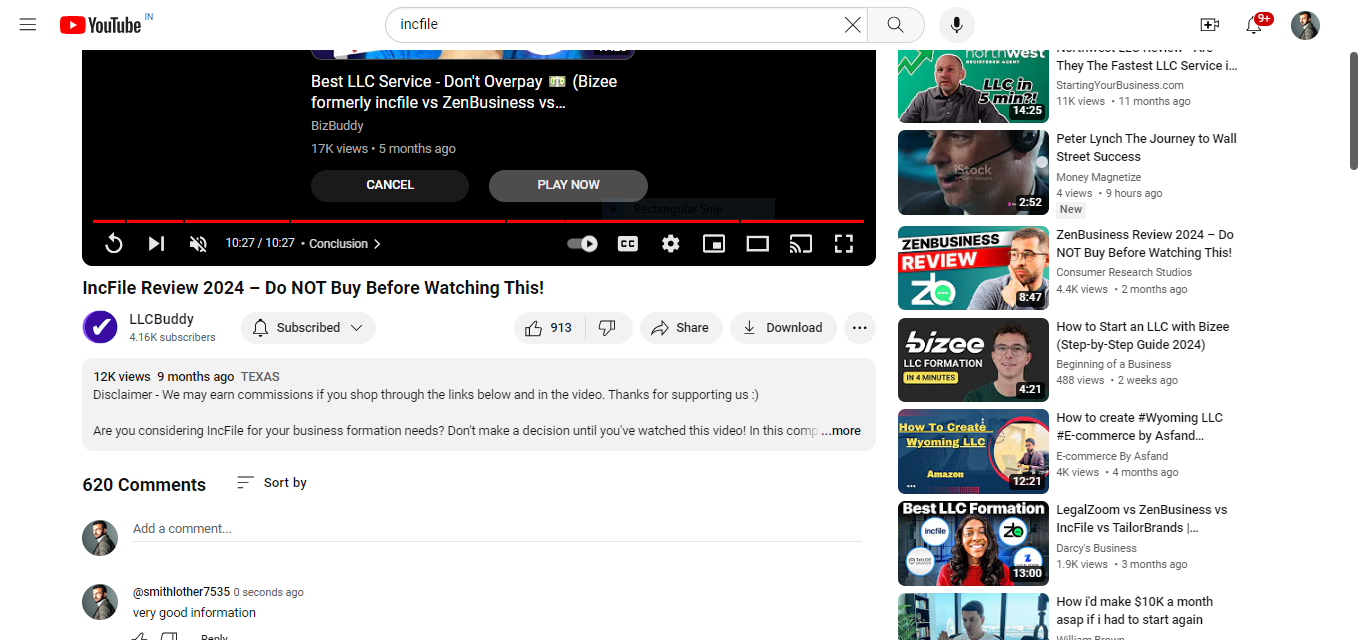The height and width of the screenshot is (640, 1361).
Task: Open the BizBuddy channel link
Action: coord(337,126)
